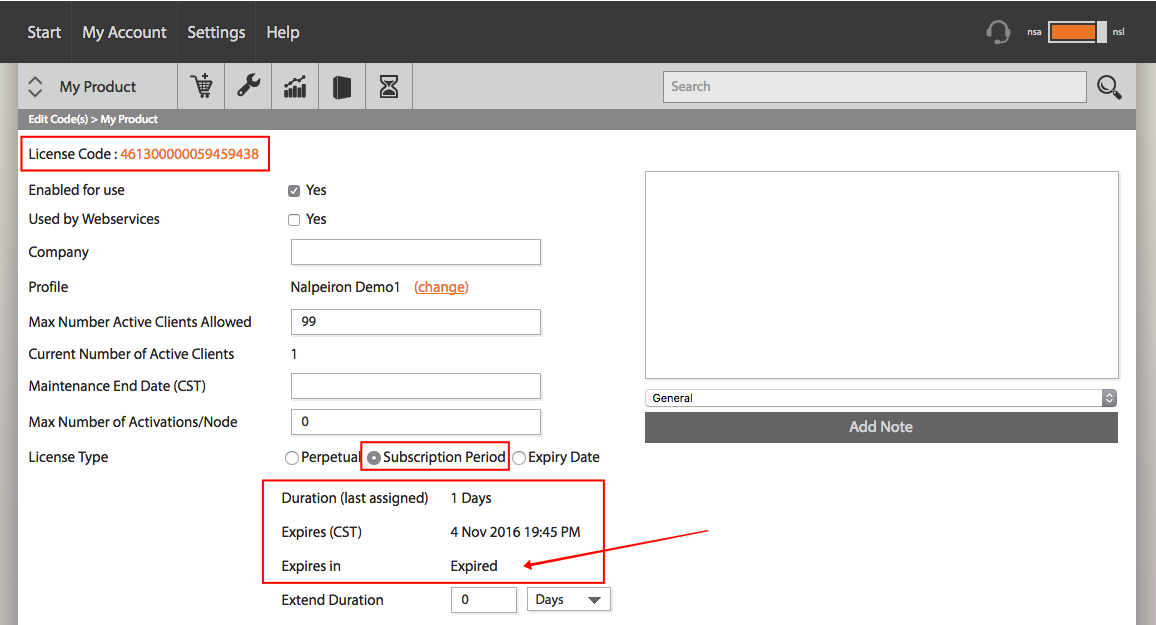Click My Product breadcrumb text
Screen dimensions: 1156x625
tap(129, 119)
